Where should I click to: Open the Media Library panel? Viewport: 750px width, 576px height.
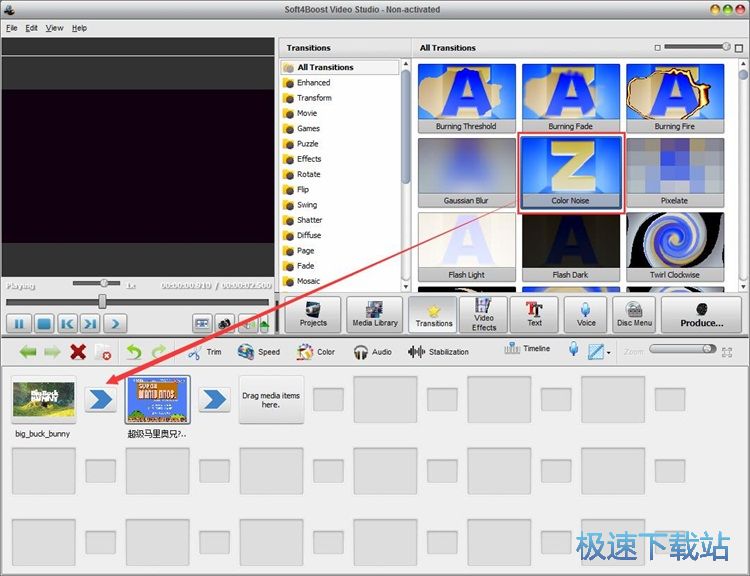pyautogui.click(x=375, y=314)
